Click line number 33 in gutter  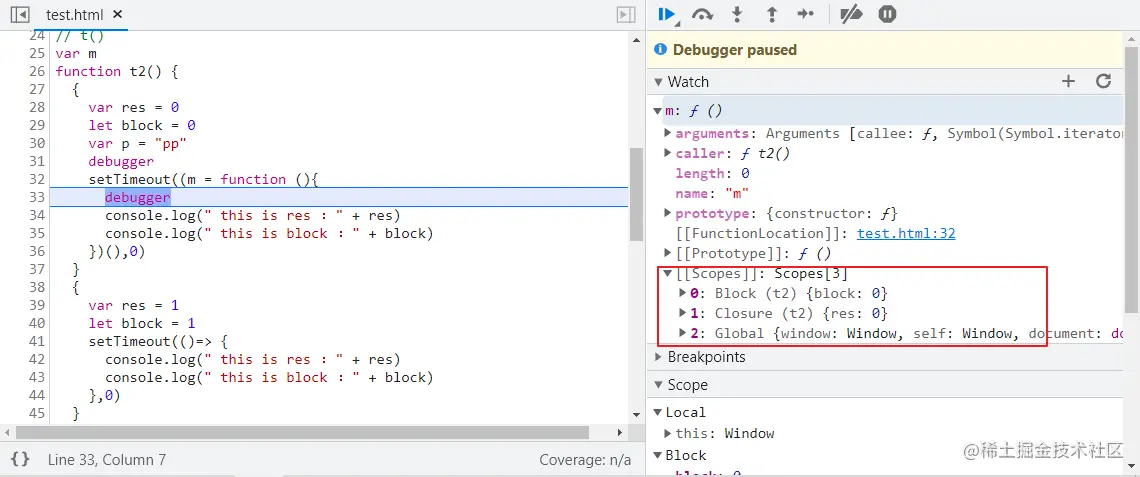36,197
